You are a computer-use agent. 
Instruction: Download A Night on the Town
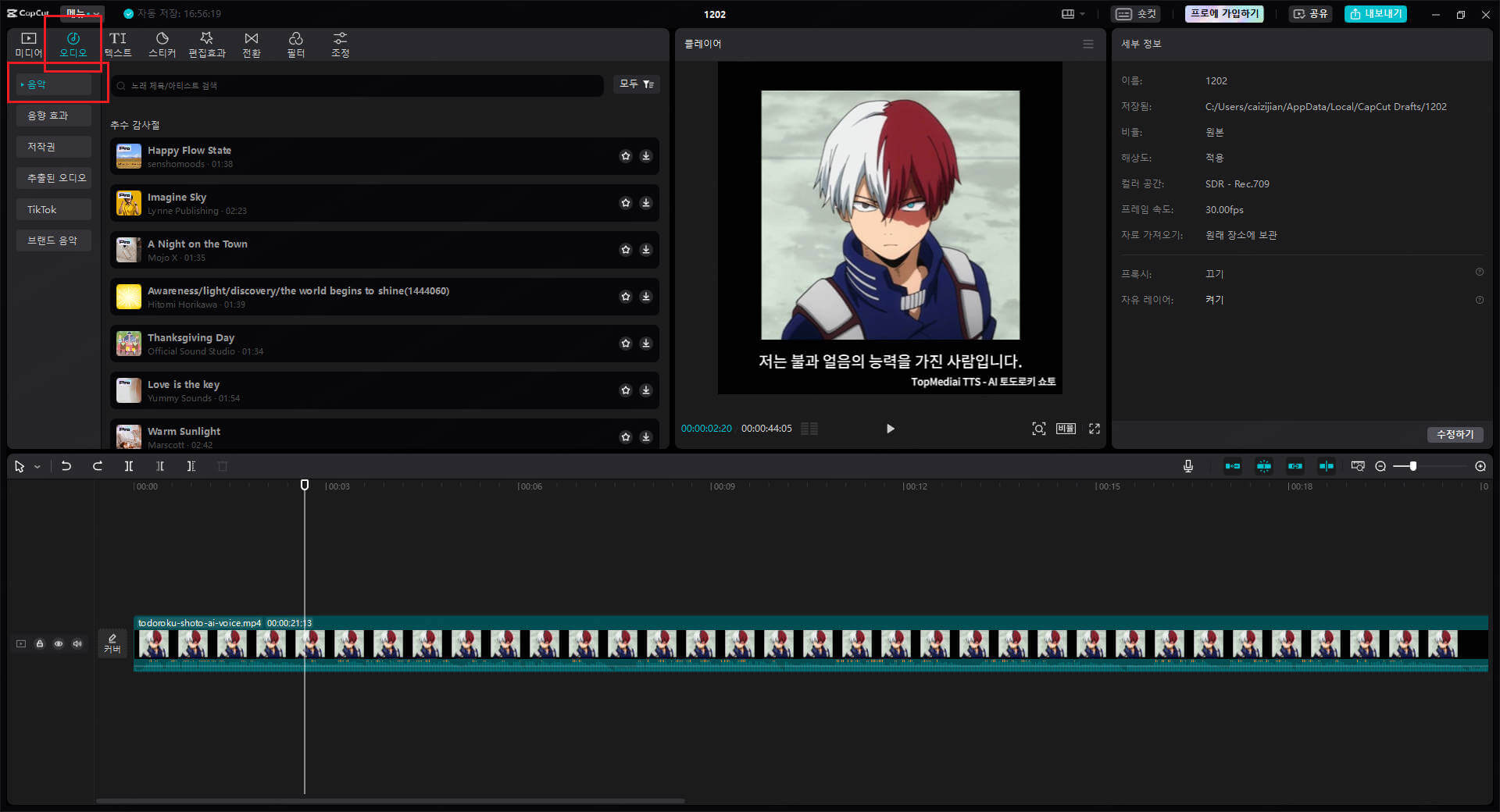point(646,250)
